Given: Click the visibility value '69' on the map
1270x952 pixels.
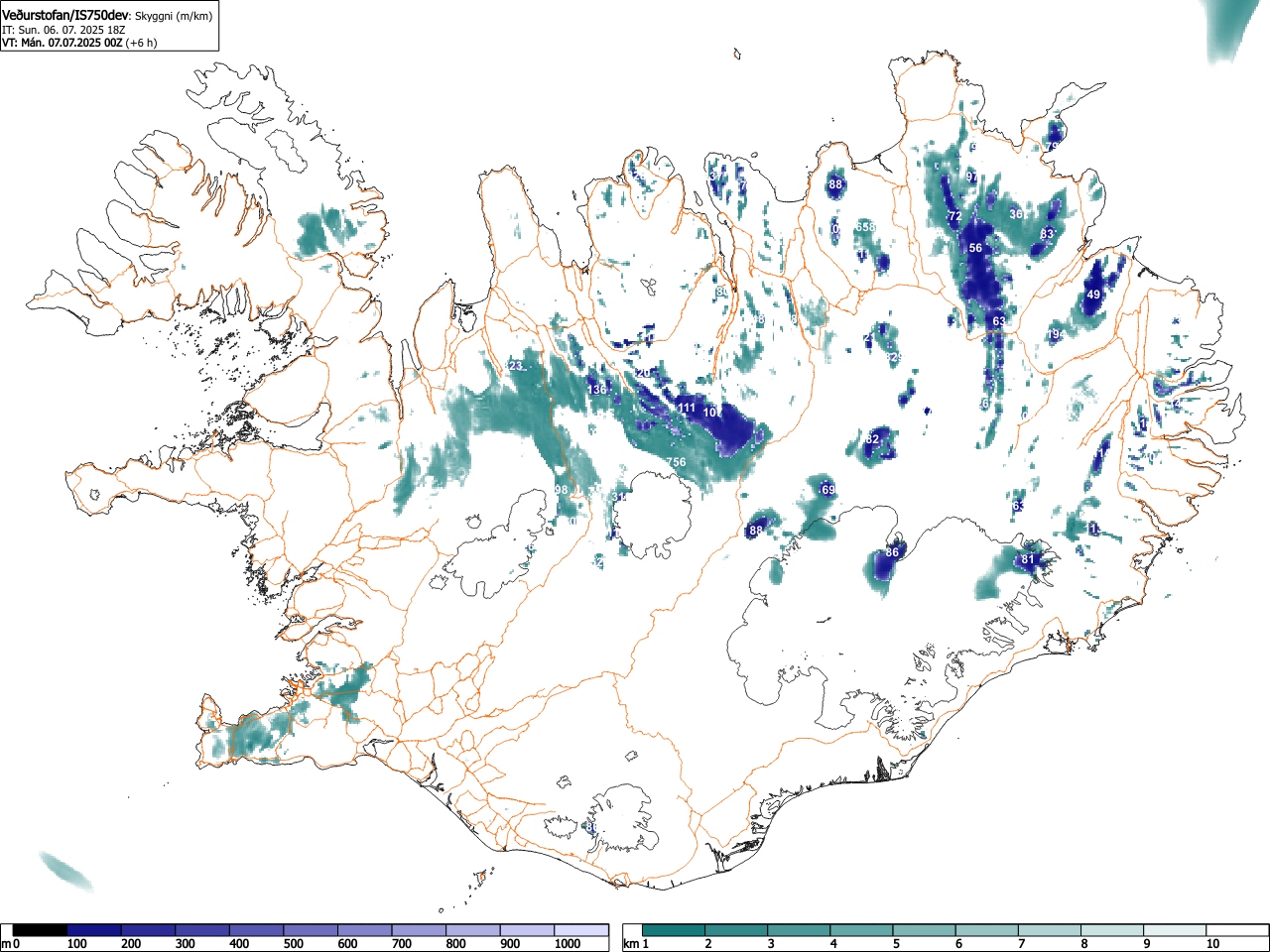Looking at the screenshot, I should (828, 491).
